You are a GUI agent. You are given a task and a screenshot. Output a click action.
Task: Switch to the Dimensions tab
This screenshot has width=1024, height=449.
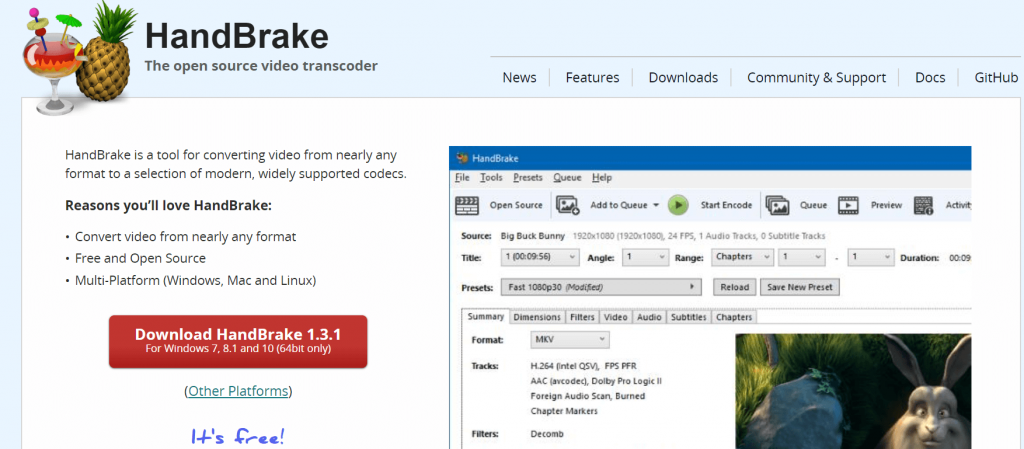[537, 317]
